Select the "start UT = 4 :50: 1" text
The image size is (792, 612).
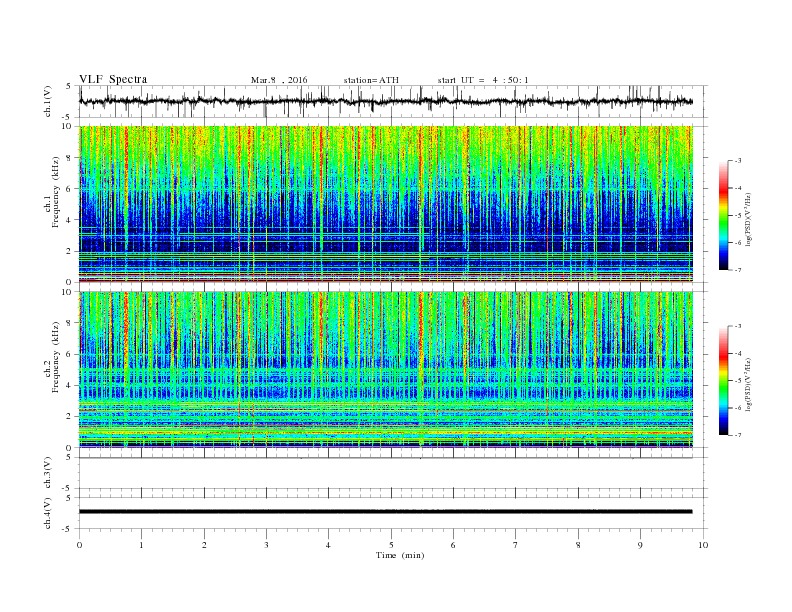point(483,80)
